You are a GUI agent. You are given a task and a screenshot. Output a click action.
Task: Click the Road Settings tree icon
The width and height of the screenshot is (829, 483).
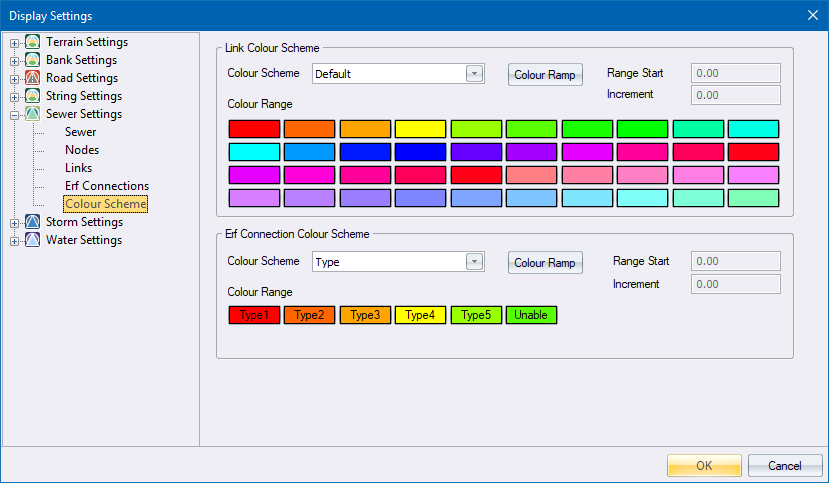click(x=33, y=78)
